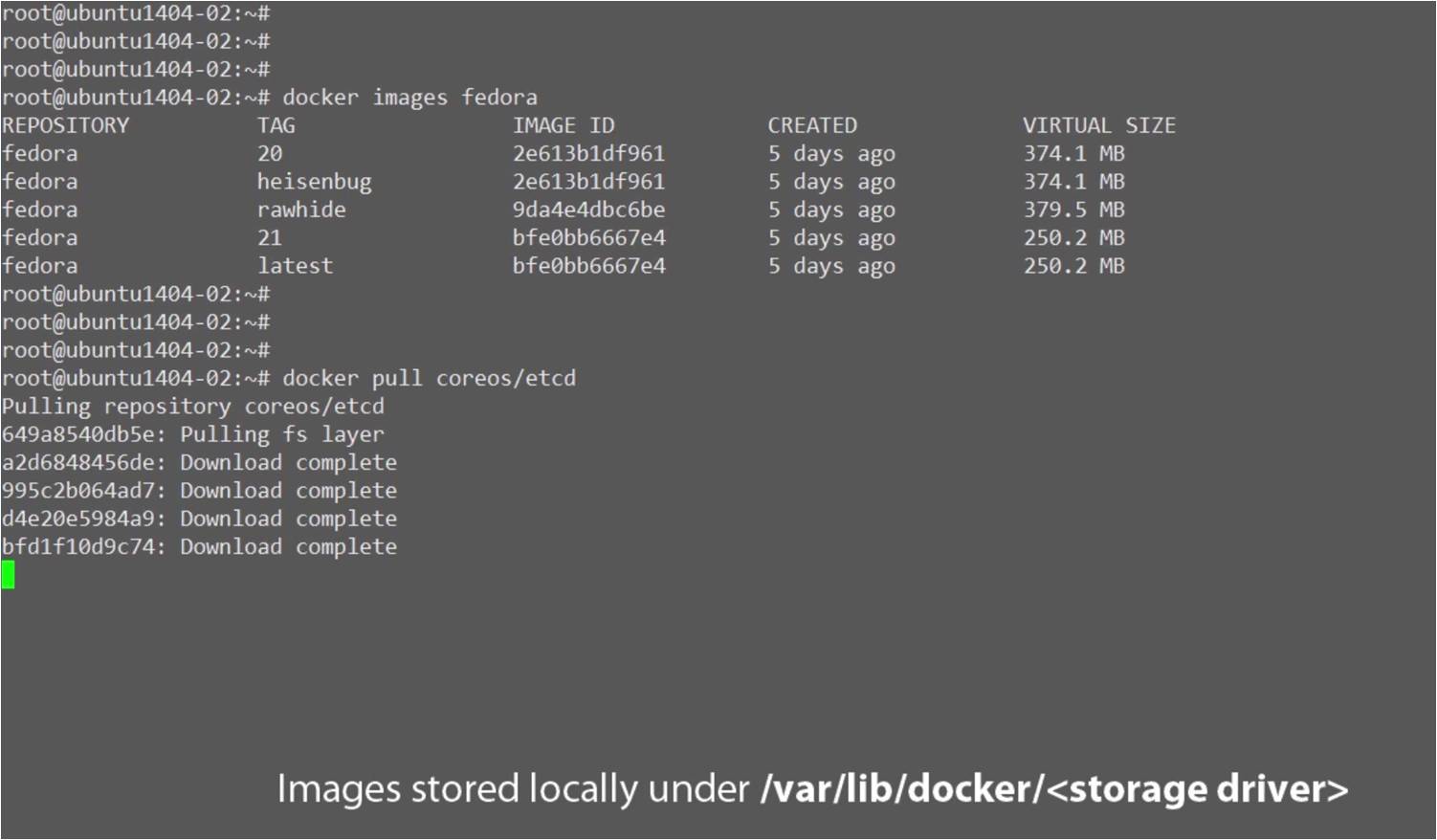Click image ID 9da4e4dbc6be
1437x840 pixels.
(588, 210)
